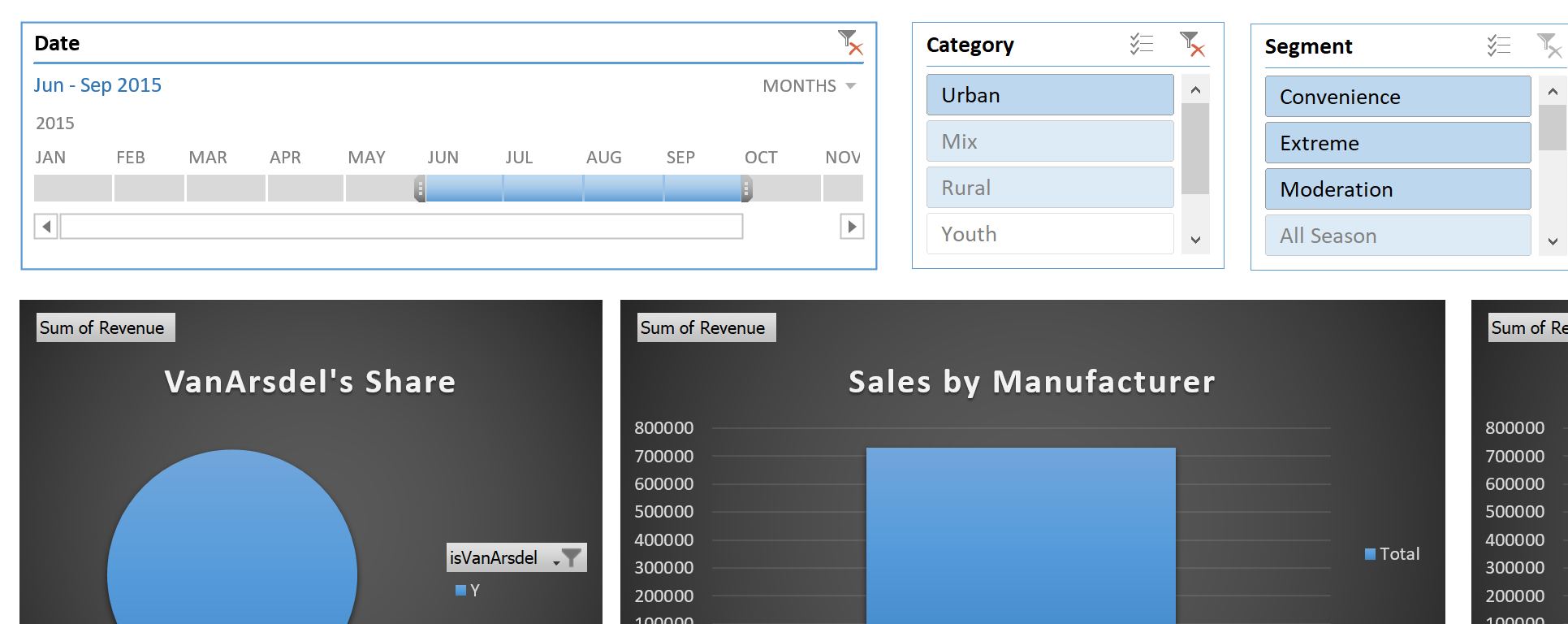Select the Extreme segment
Viewport: 1568px width, 624px height.
pos(1397,143)
